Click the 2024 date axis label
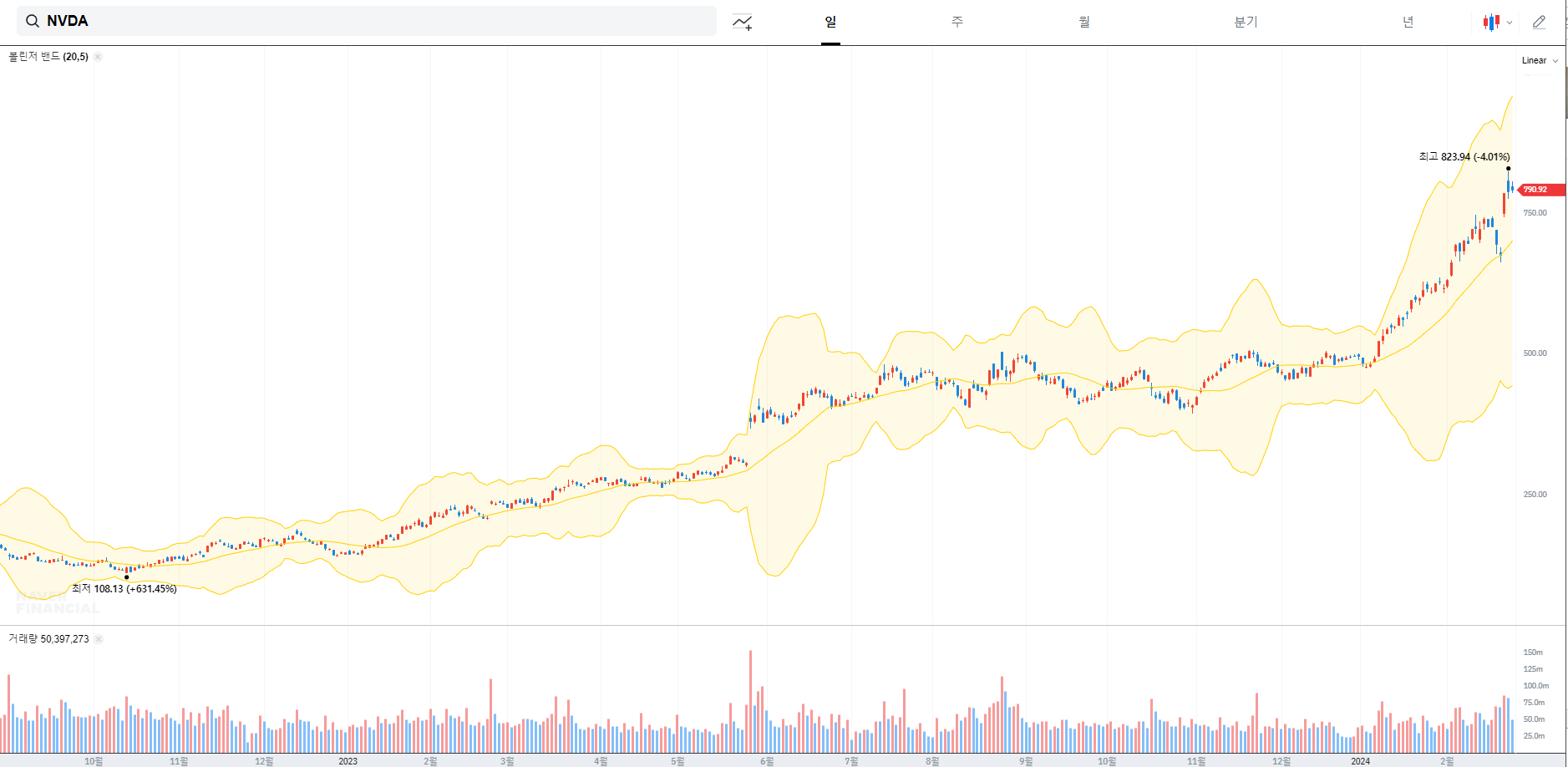Viewport: 1568px width, 767px height. click(1360, 761)
